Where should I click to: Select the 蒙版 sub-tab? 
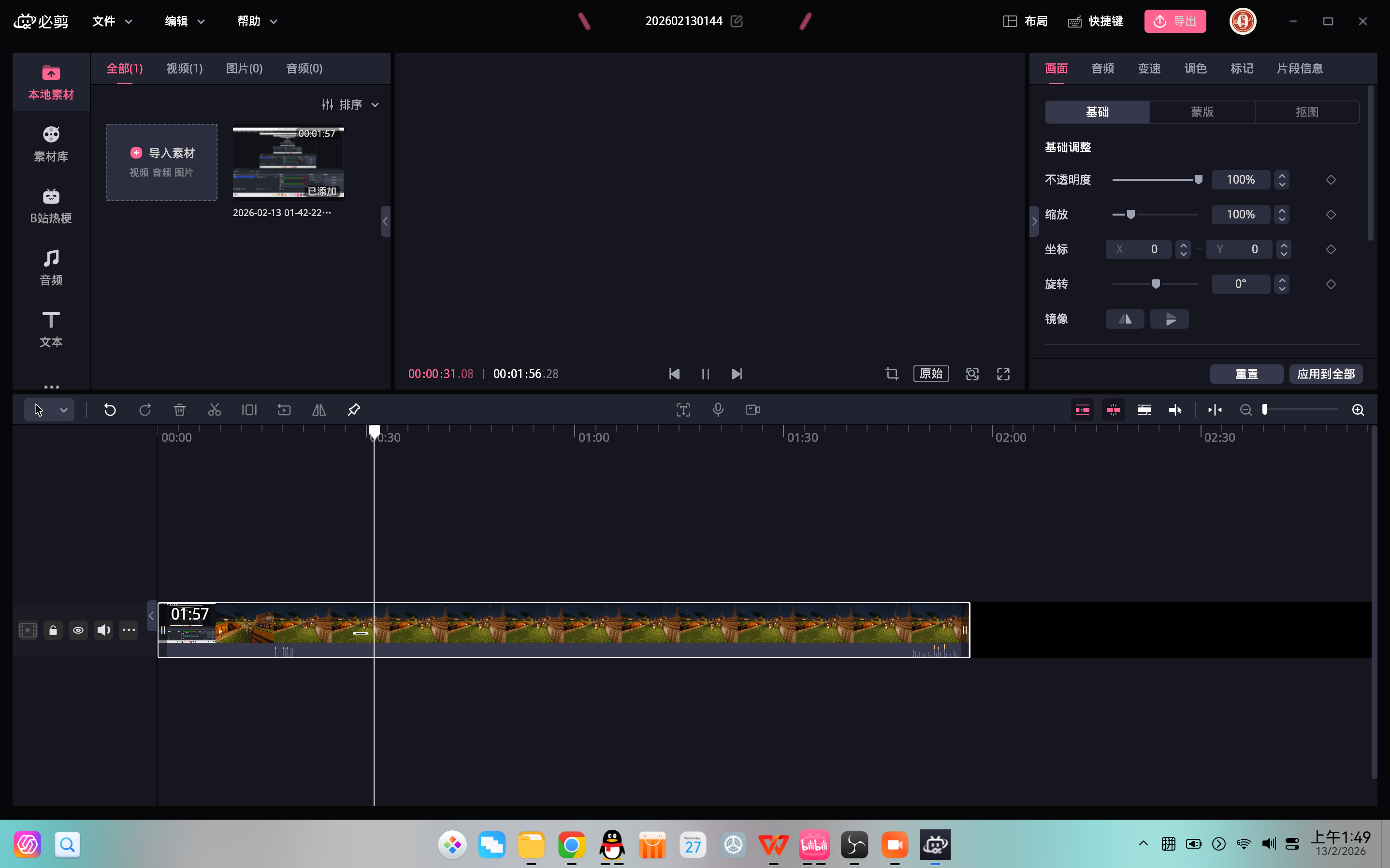click(1202, 112)
